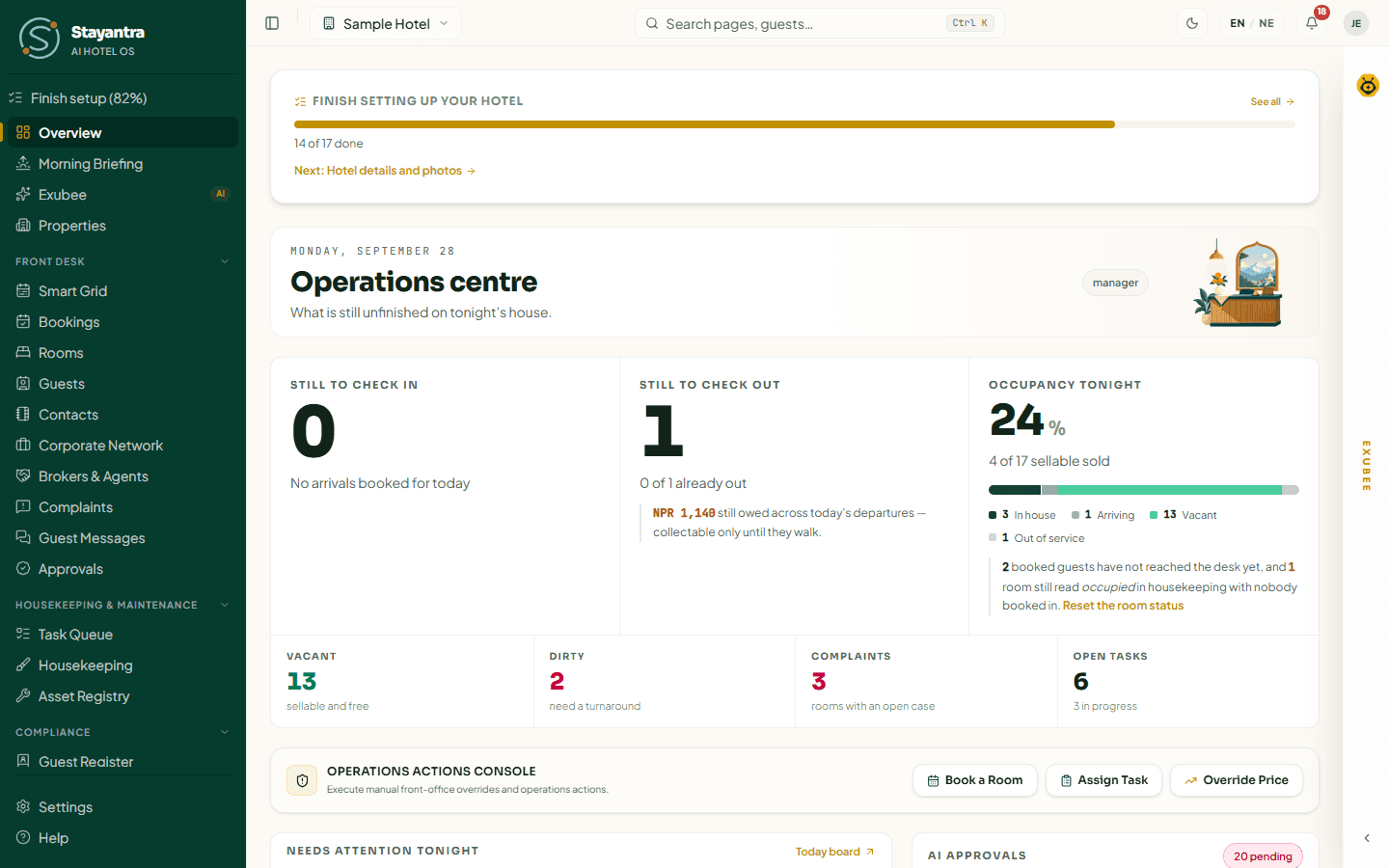Open Task Queue
The width and height of the screenshot is (1389, 868).
click(x=123, y=635)
